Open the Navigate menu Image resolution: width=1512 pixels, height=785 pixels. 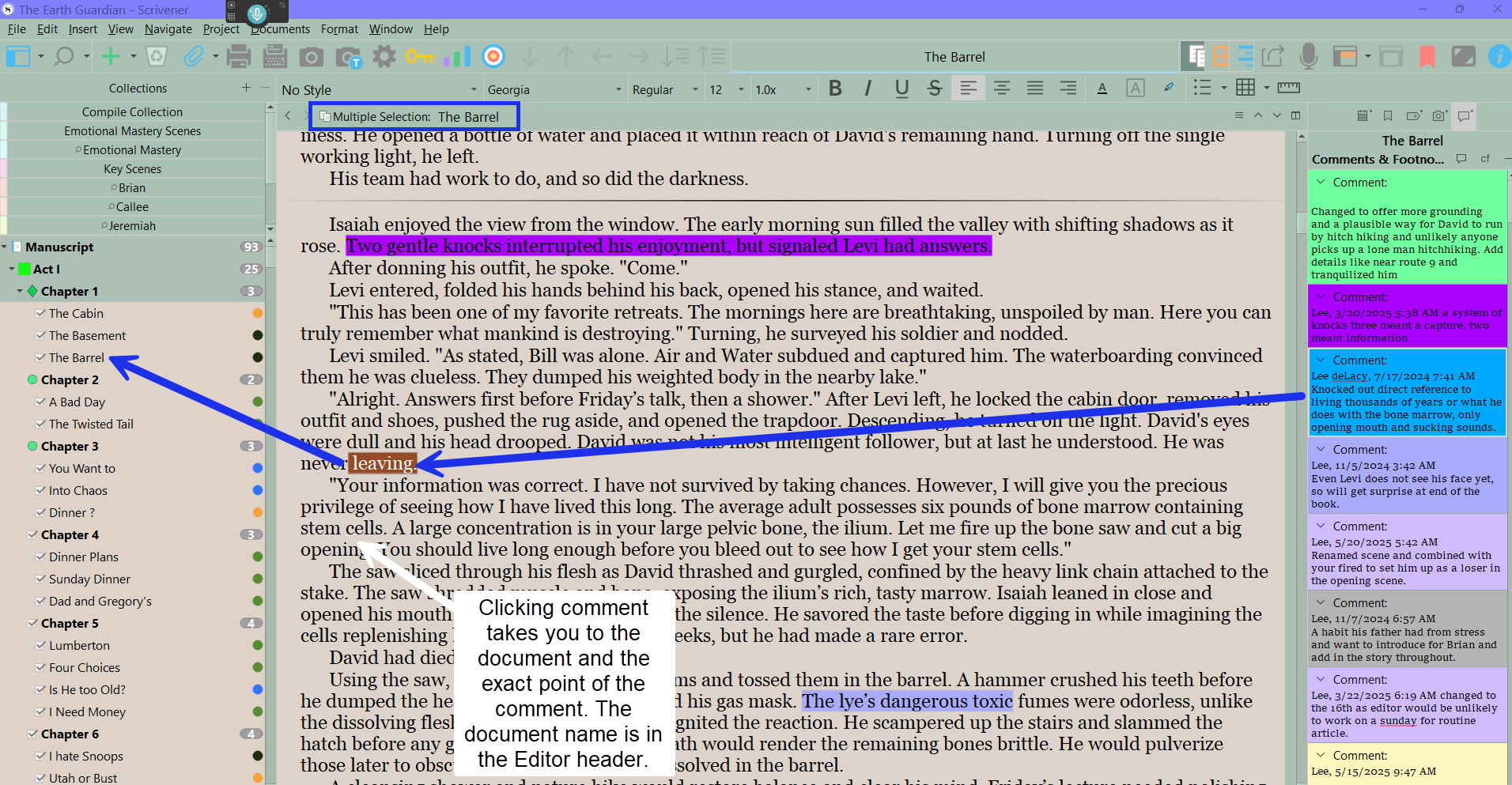click(x=168, y=29)
